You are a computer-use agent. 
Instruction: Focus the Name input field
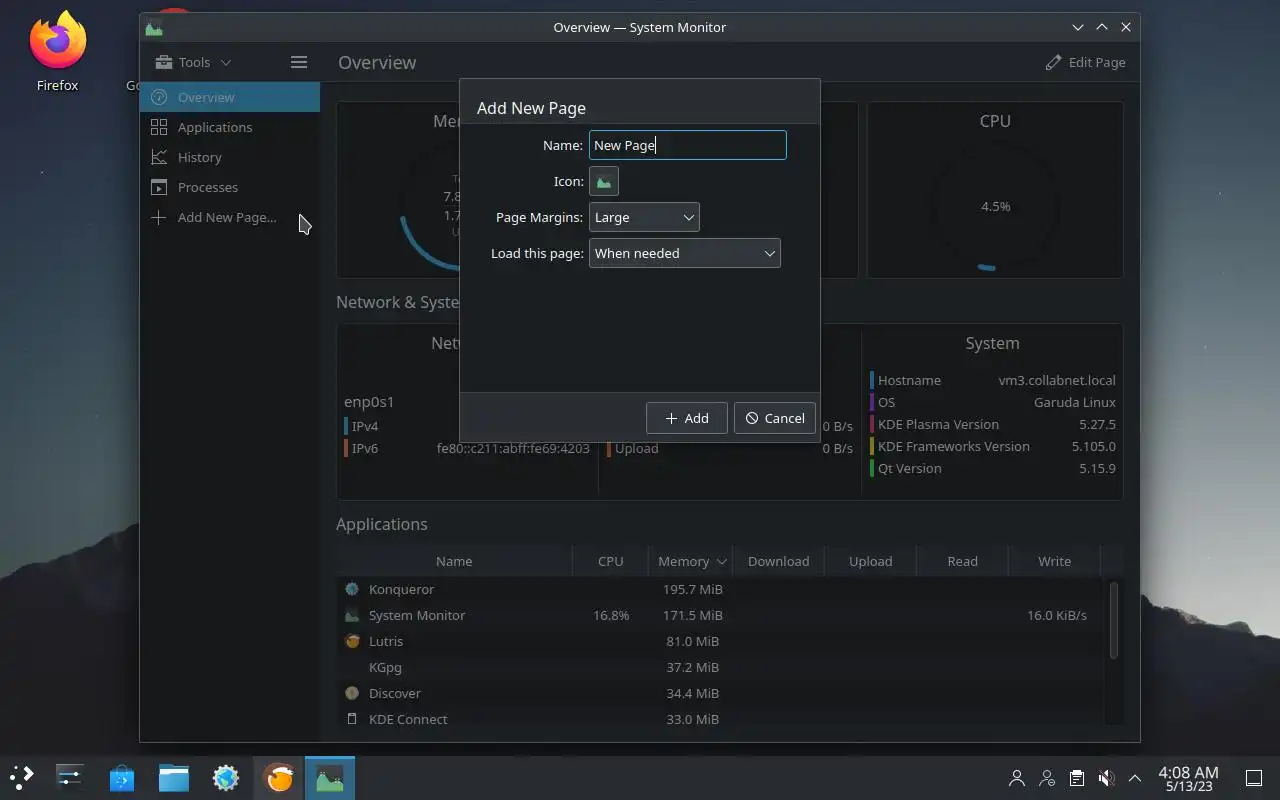(688, 145)
